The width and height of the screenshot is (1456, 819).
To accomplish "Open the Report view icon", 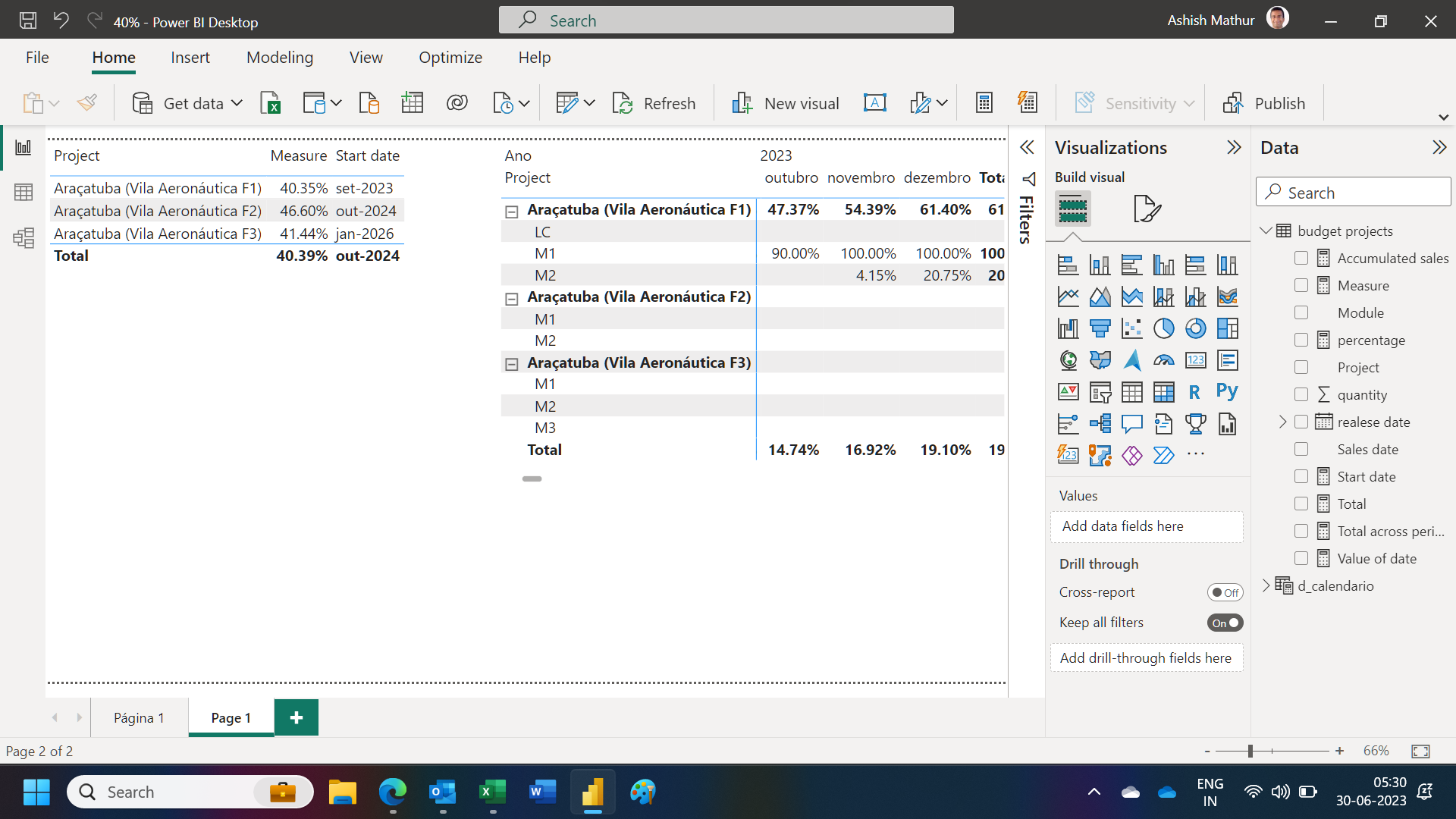I will [x=24, y=148].
